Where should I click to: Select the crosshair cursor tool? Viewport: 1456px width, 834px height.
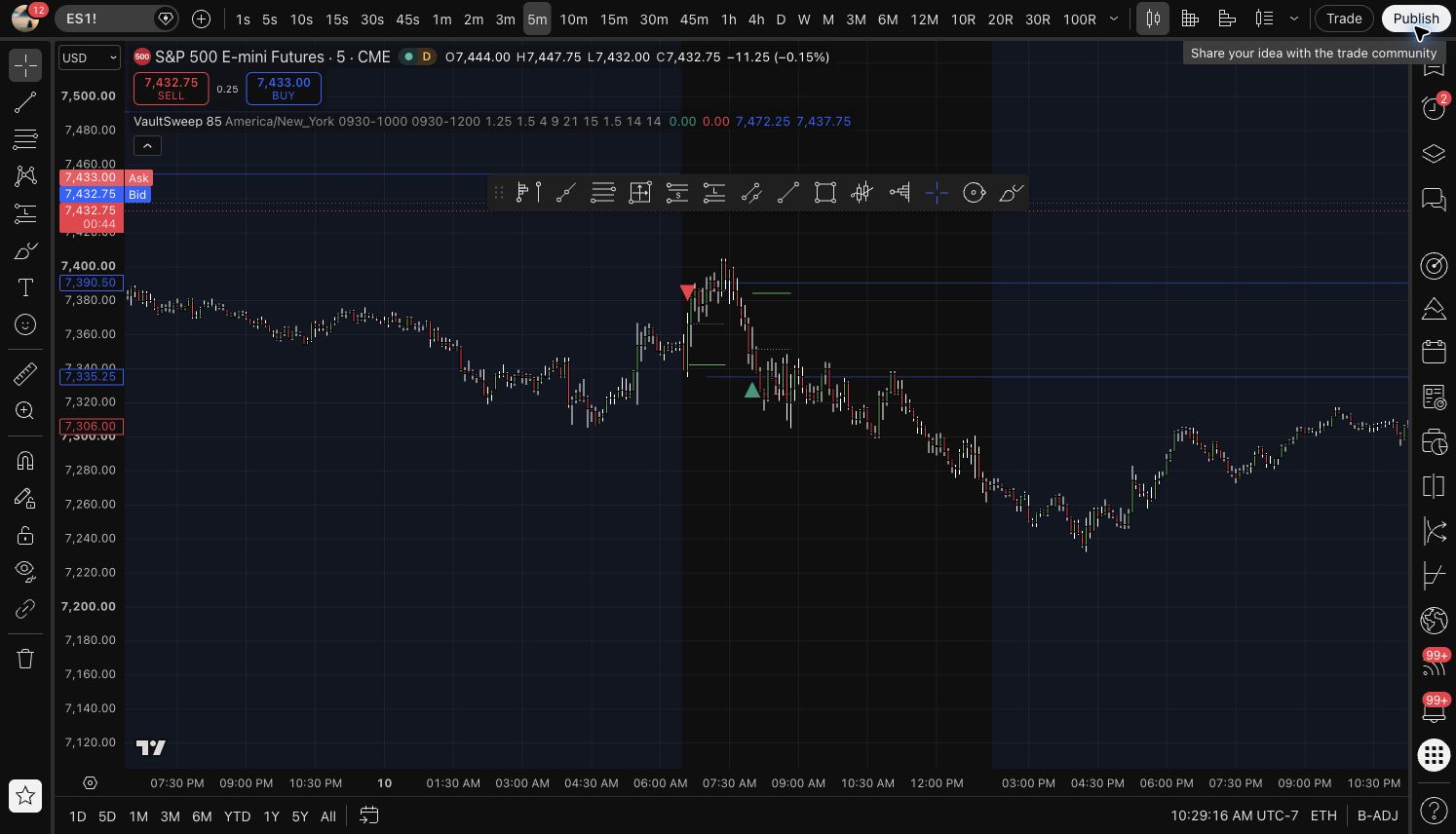25,65
